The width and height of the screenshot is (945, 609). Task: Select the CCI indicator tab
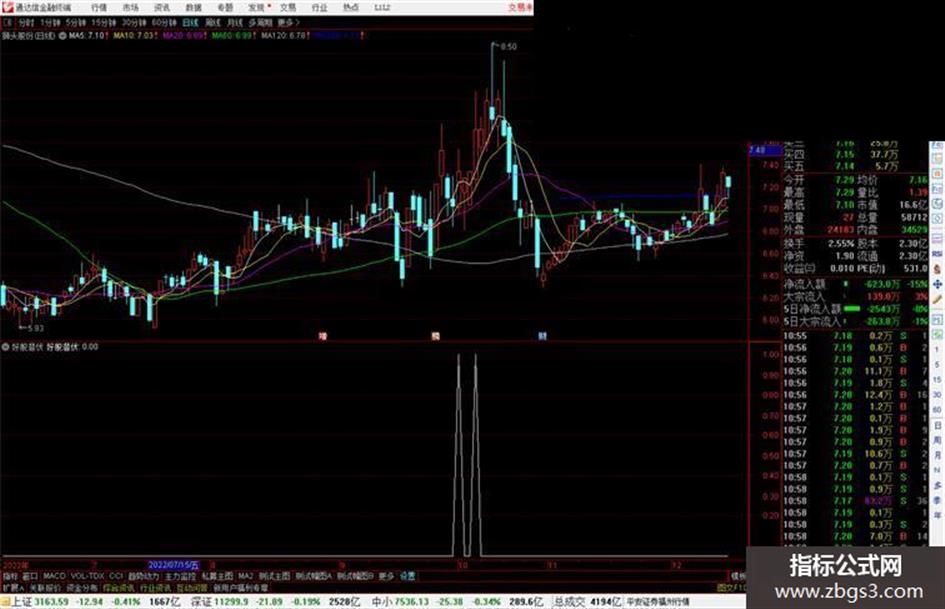116,576
